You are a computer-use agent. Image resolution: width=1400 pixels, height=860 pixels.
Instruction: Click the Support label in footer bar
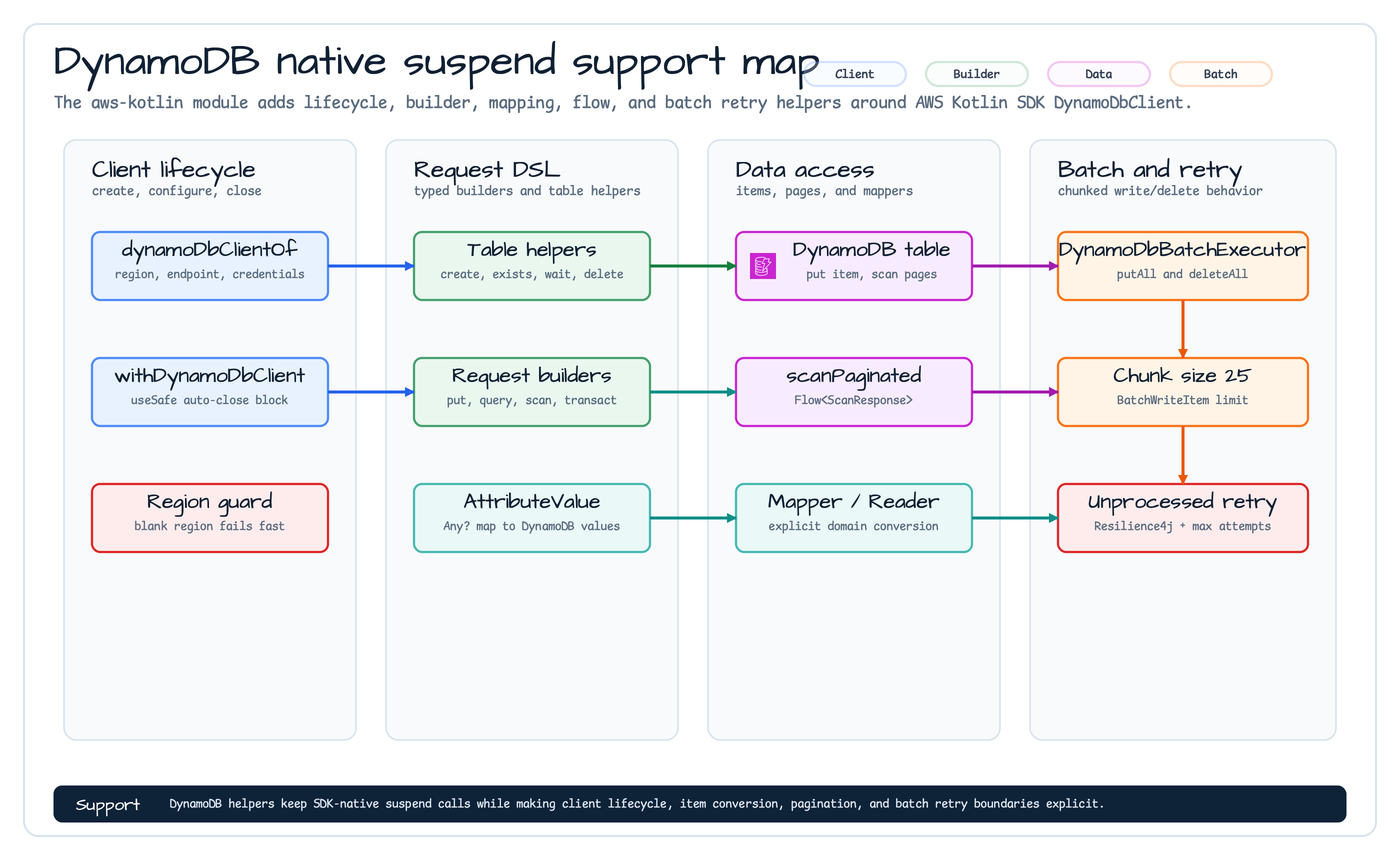coord(107,804)
